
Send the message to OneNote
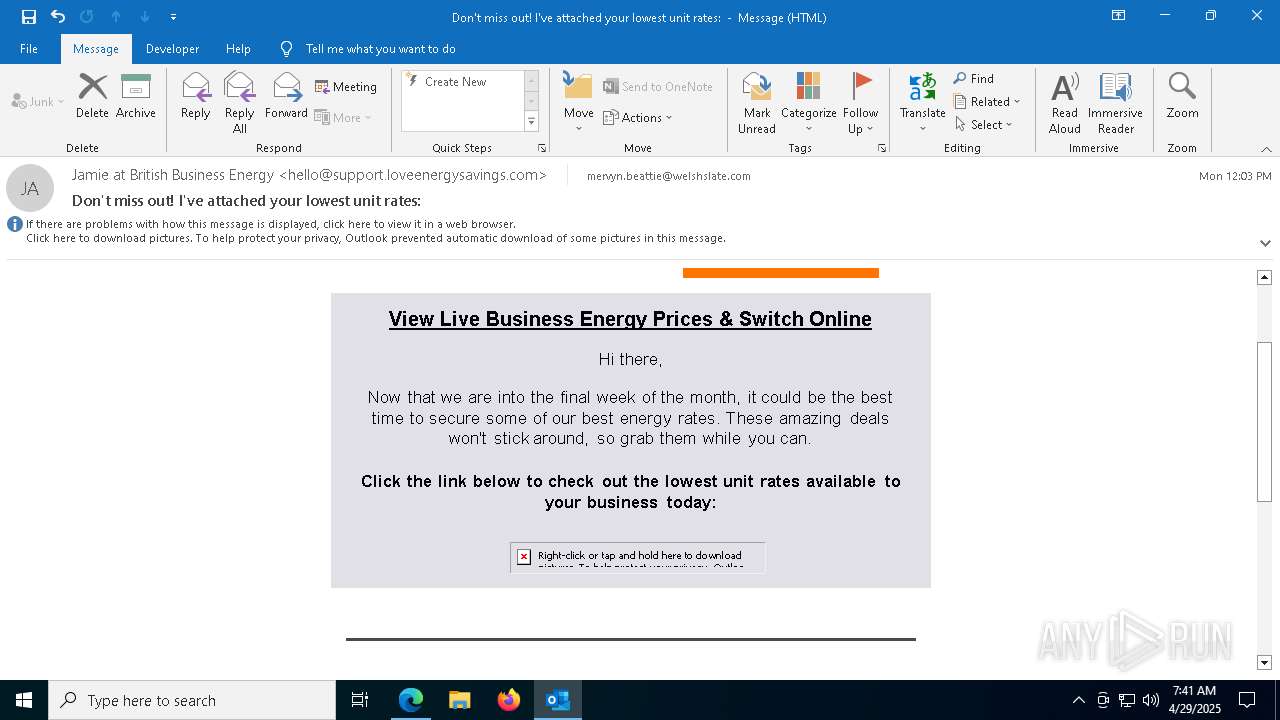click(x=658, y=87)
